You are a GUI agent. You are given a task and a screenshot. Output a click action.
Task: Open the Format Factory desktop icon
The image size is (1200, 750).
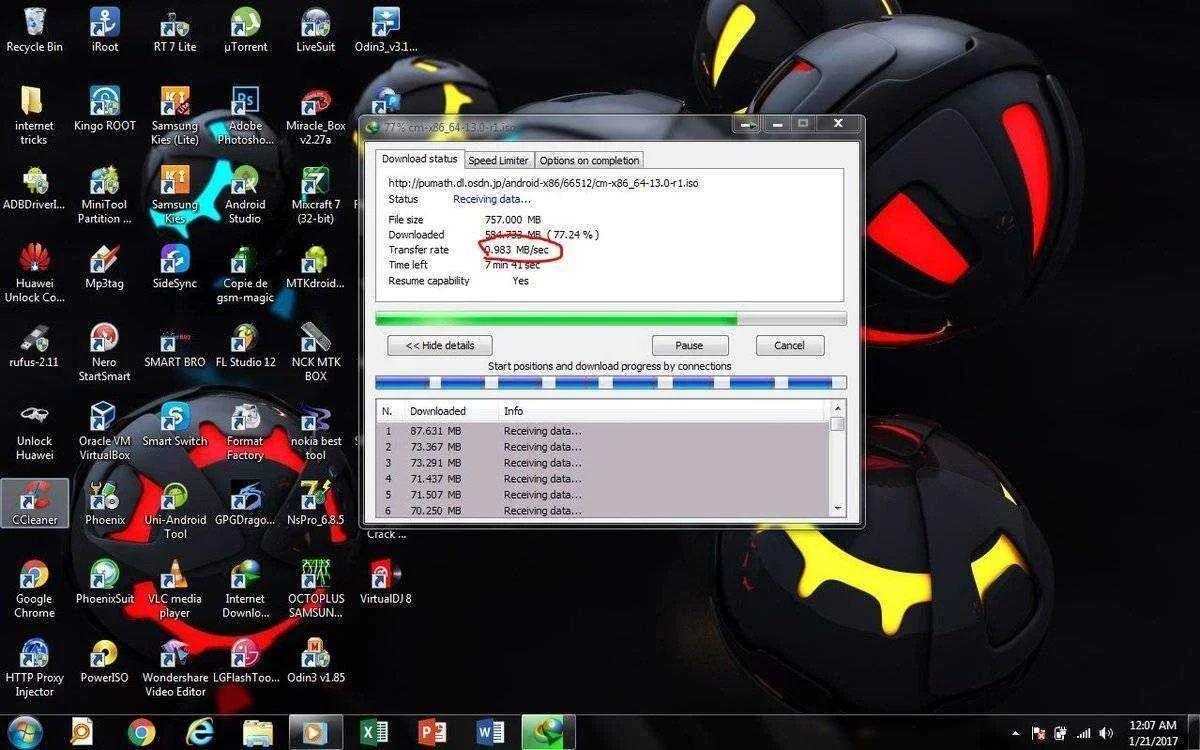pos(245,430)
